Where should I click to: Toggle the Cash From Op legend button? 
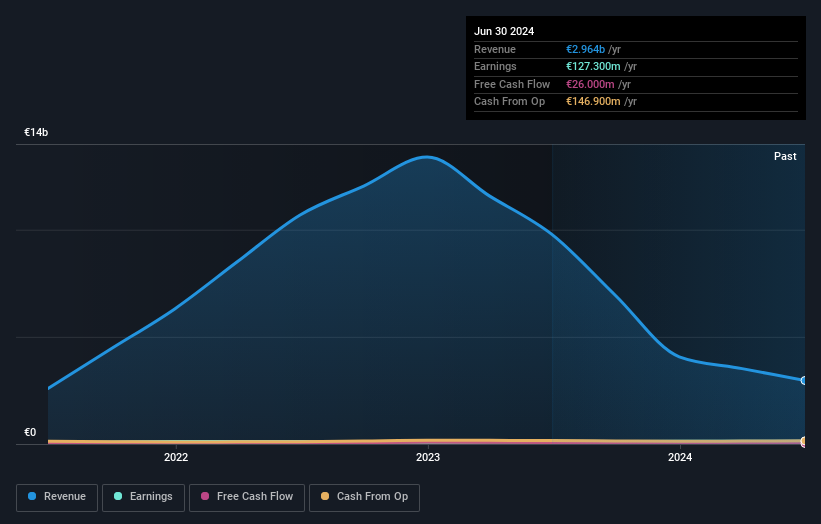click(364, 497)
